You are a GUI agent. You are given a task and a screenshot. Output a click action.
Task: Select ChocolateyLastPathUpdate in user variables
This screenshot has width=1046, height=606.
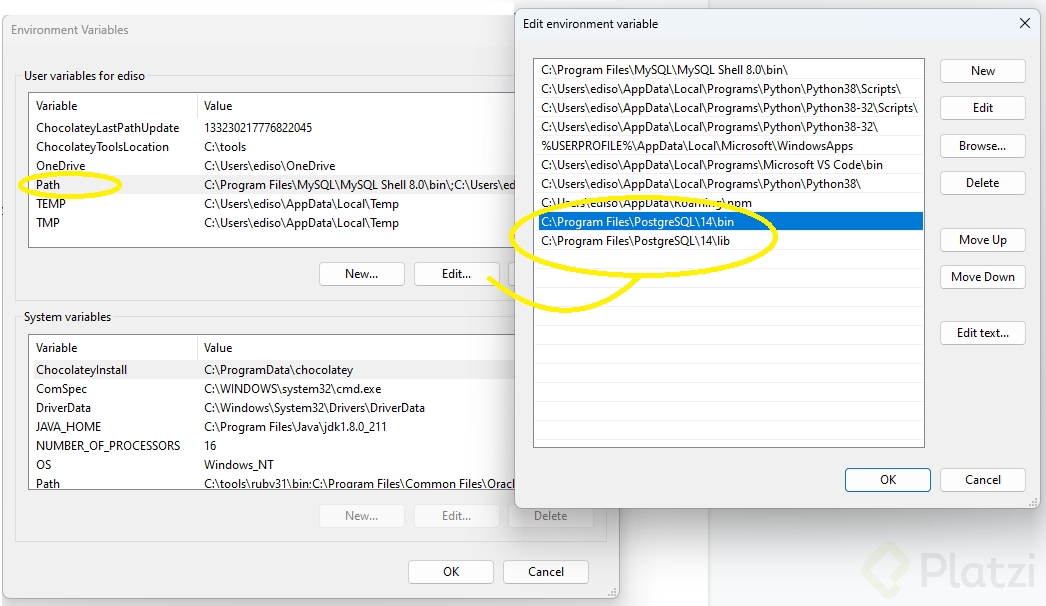point(107,127)
